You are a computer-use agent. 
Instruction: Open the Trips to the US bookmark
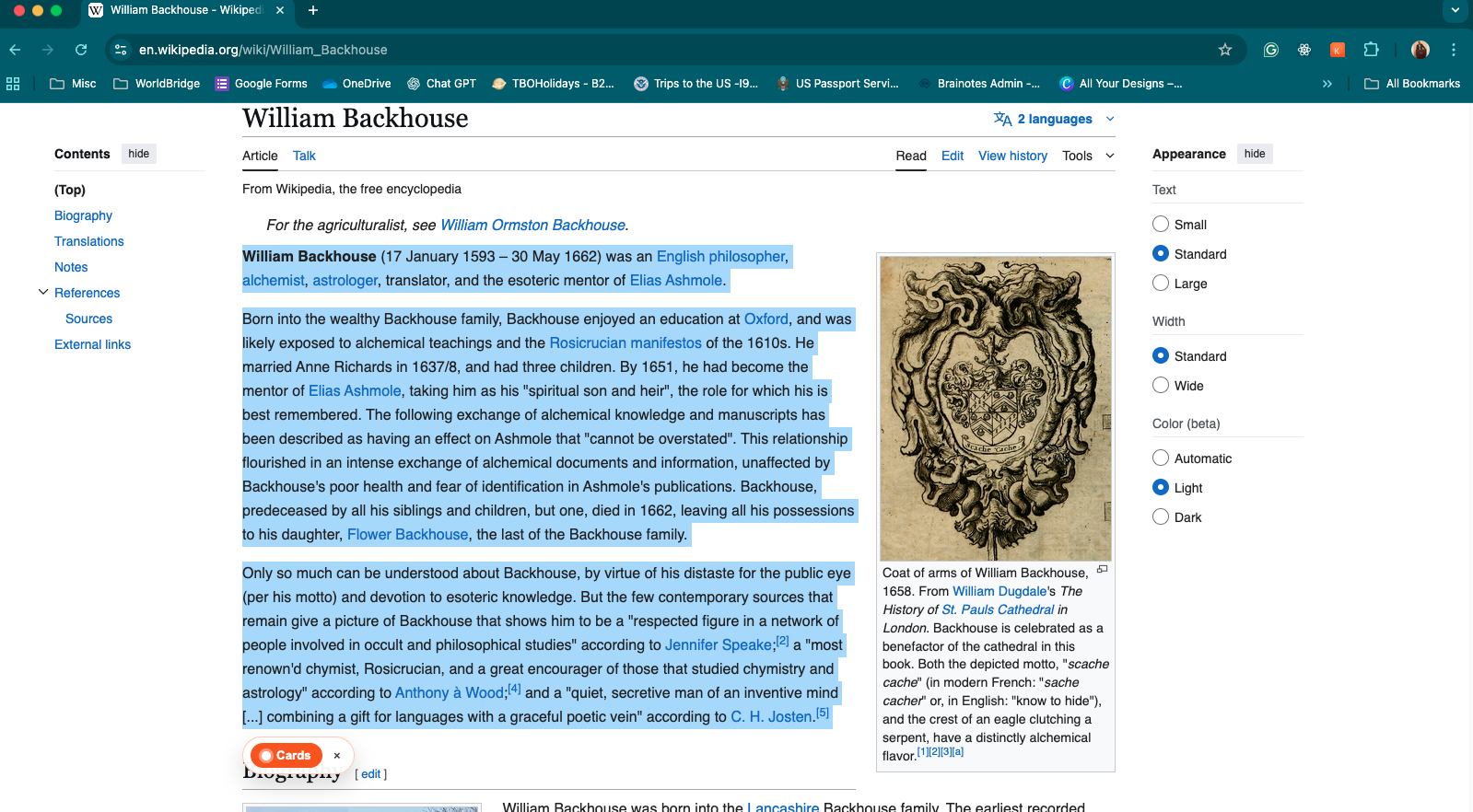[x=696, y=84]
